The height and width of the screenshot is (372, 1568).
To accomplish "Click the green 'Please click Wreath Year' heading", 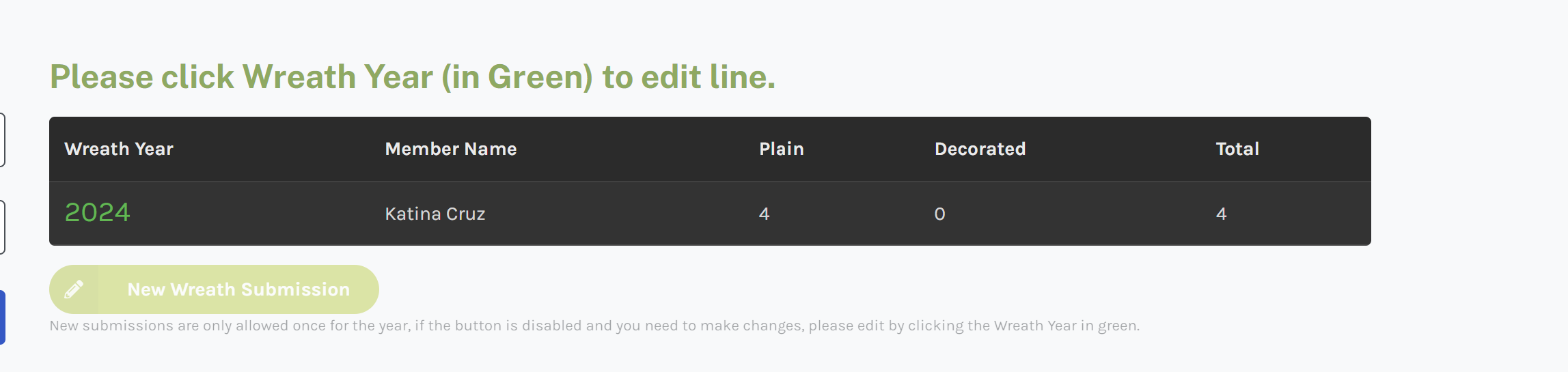I will point(413,76).
